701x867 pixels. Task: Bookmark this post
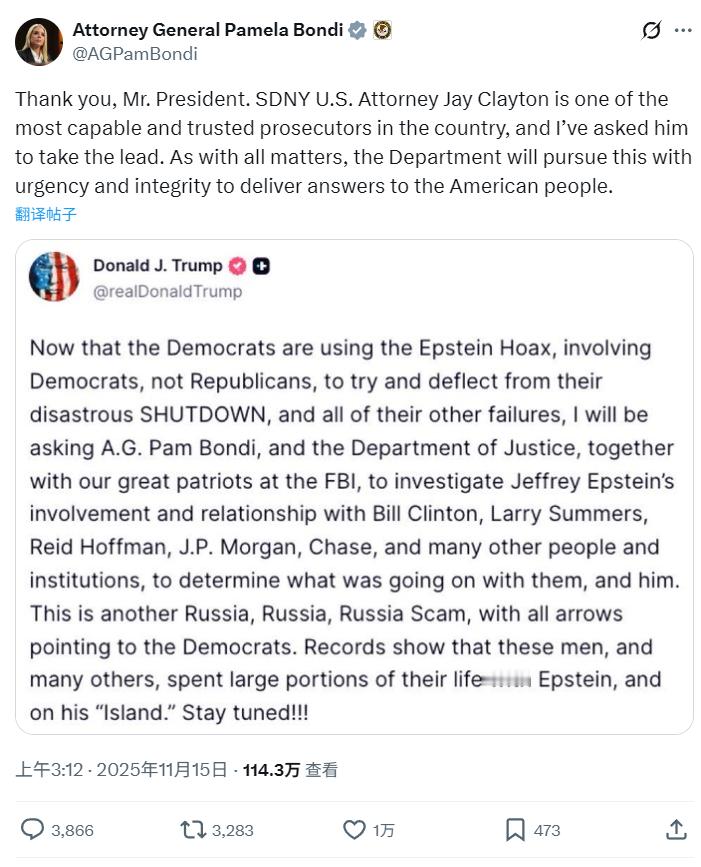(x=516, y=829)
